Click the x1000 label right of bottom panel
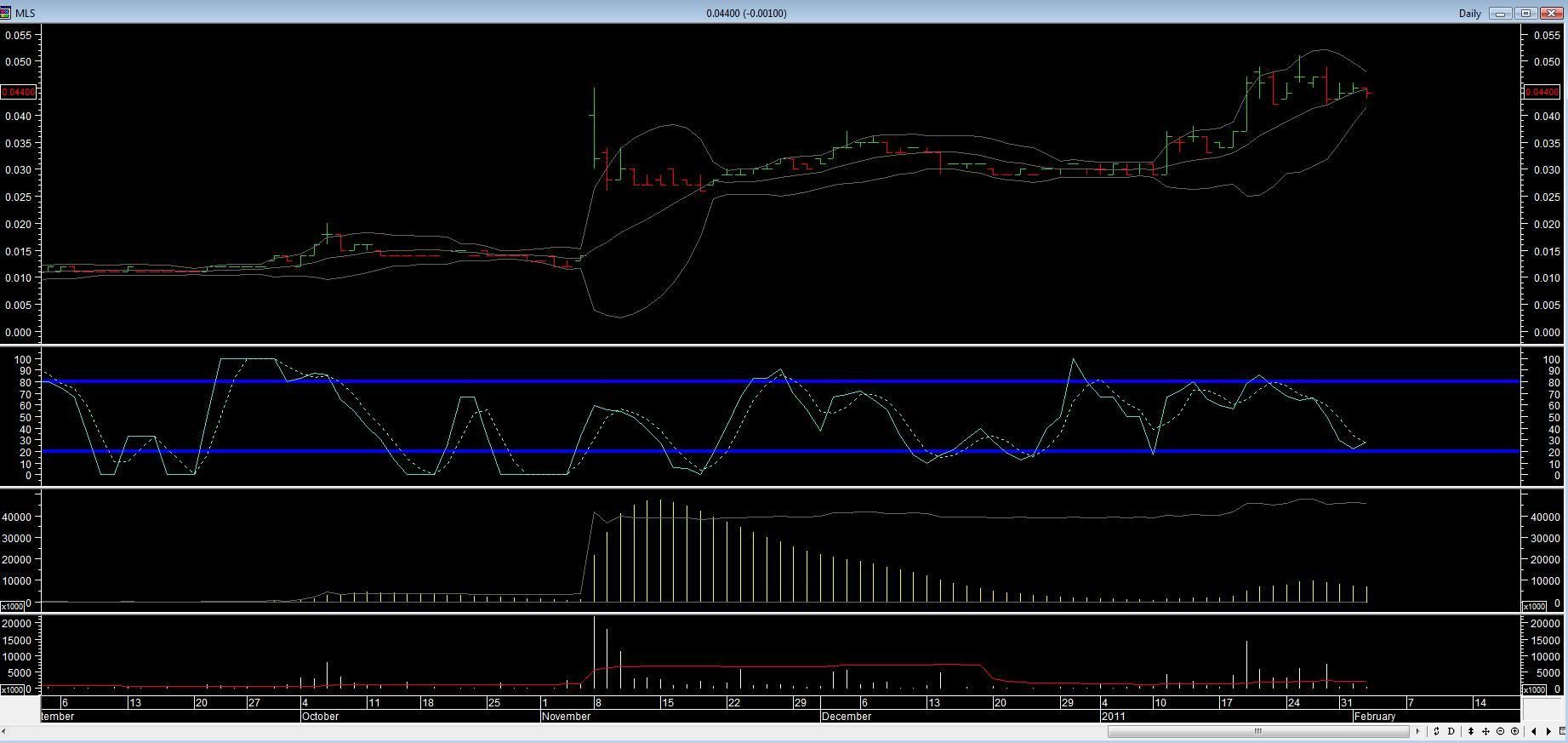Viewport: 1568px width, 743px height. 1533,690
